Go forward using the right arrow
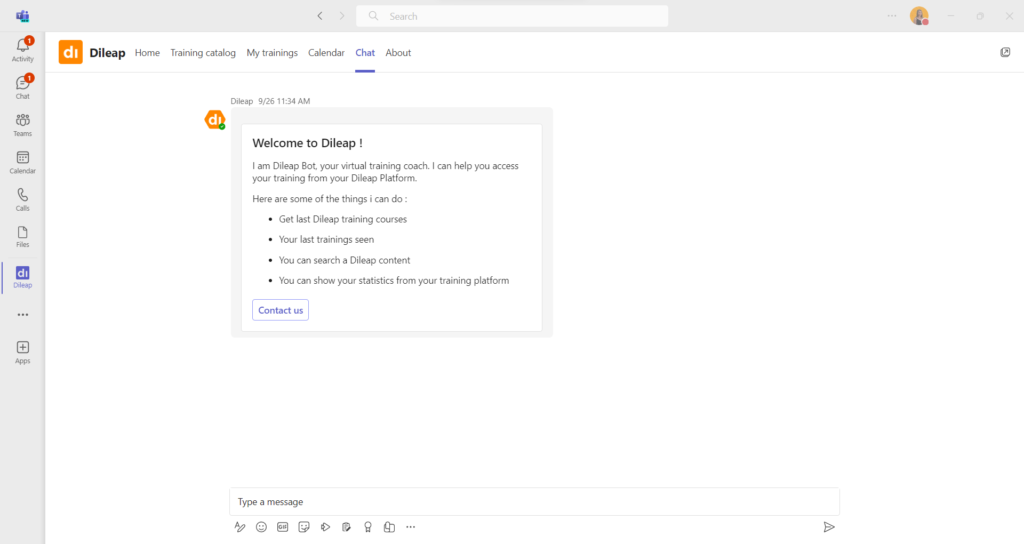 (342, 16)
